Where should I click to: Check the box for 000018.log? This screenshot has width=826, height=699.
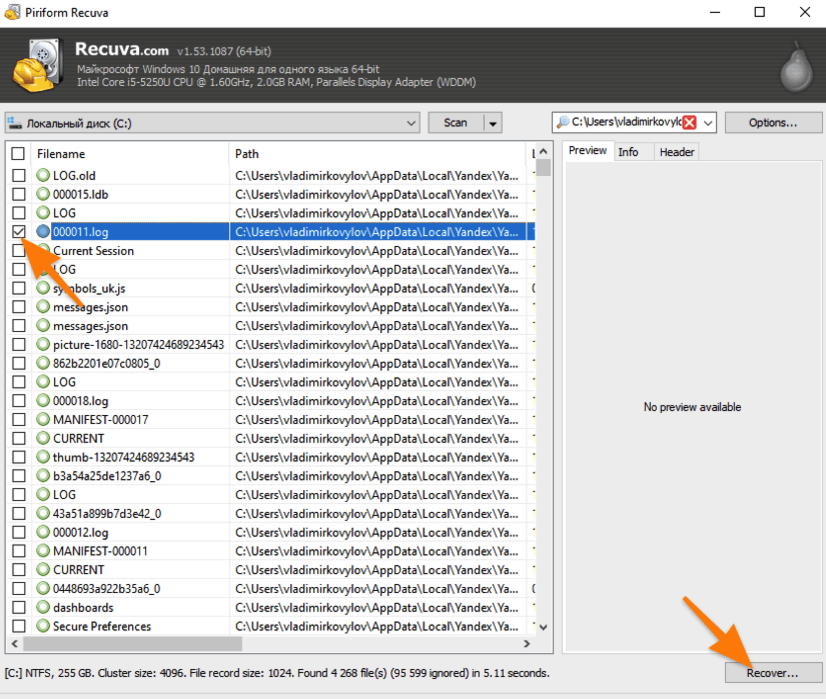pyautogui.click(x=18, y=401)
